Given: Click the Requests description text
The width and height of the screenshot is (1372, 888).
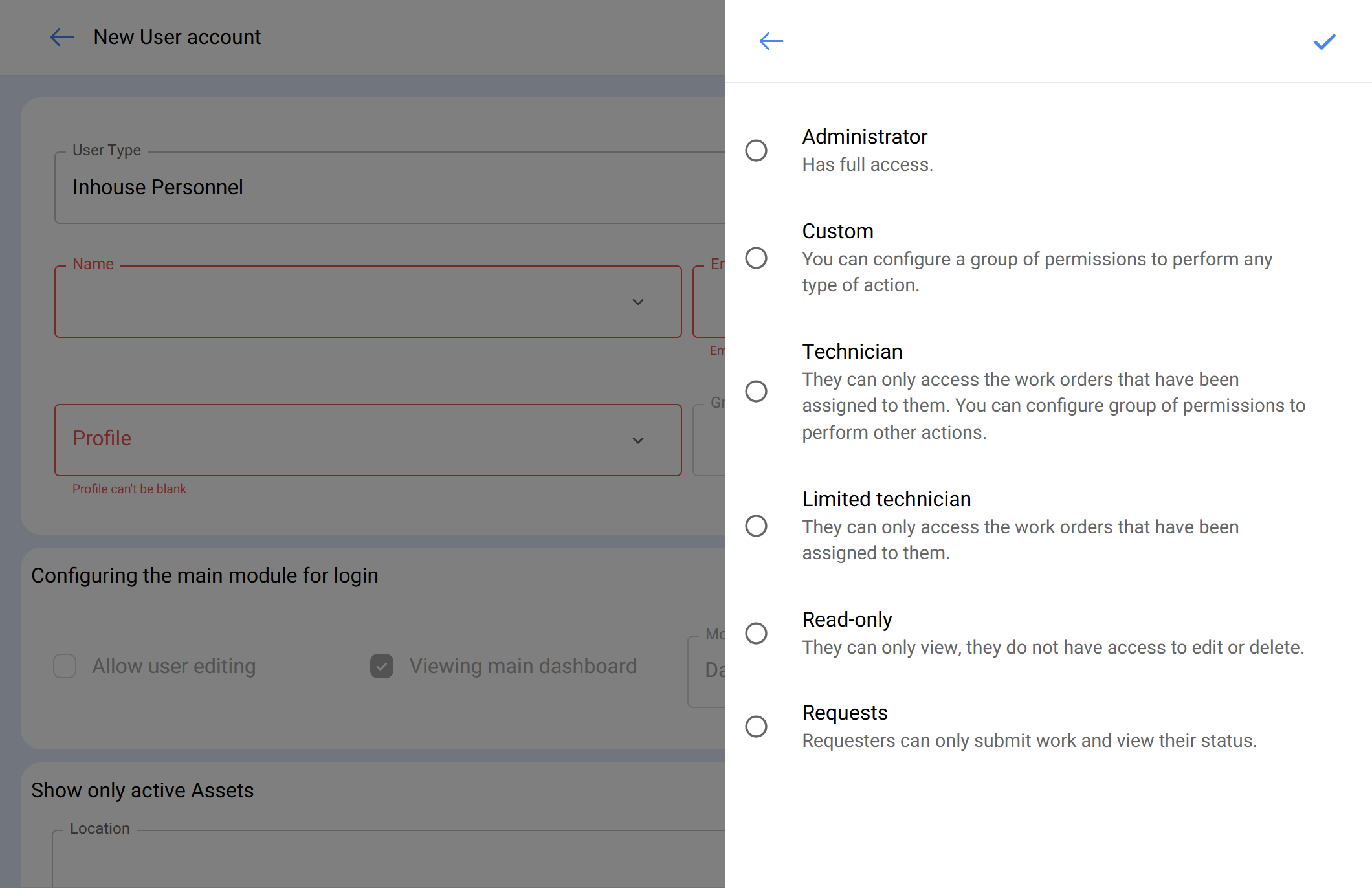Looking at the screenshot, I should point(1029,740).
